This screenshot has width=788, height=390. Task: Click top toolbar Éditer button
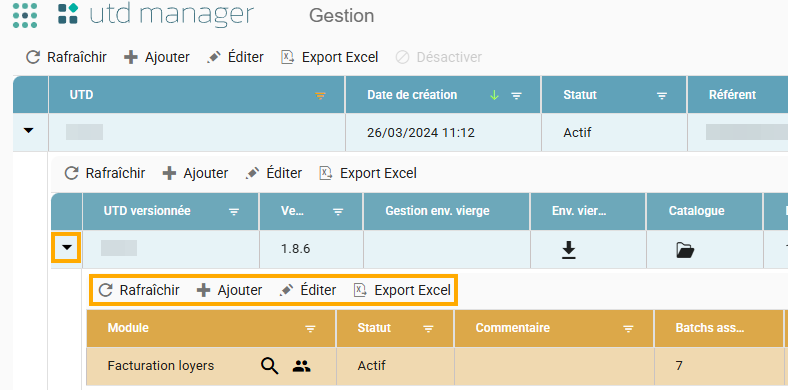click(235, 57)
